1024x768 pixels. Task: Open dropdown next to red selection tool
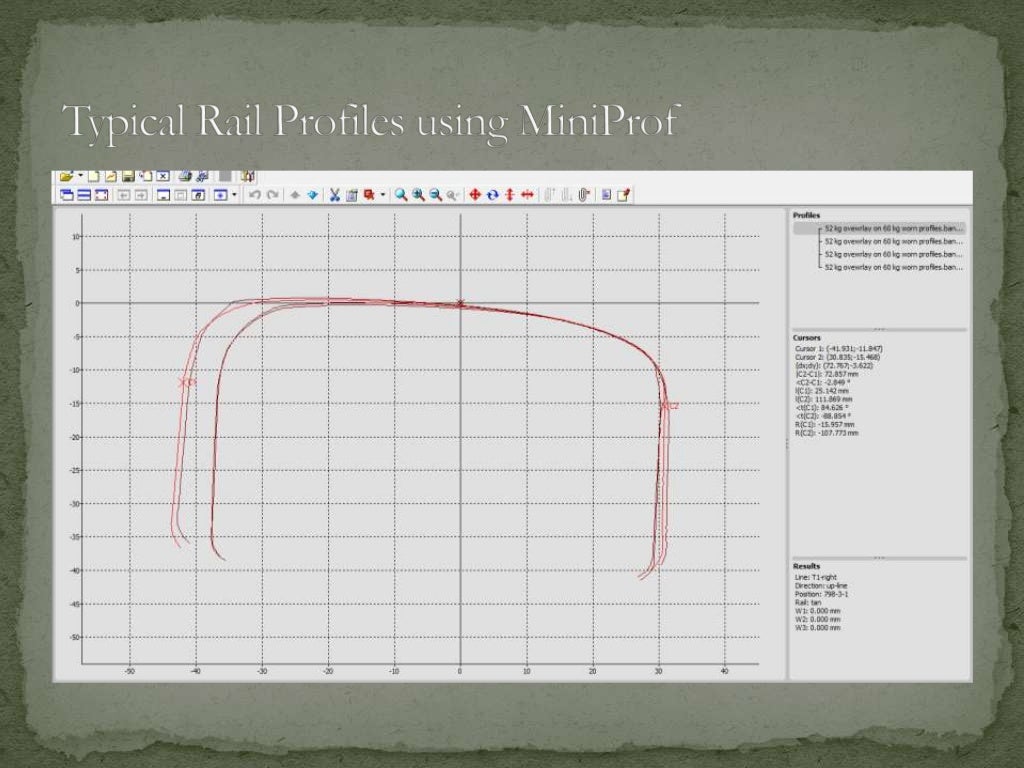pyautogui.click(x=383, y=194)
